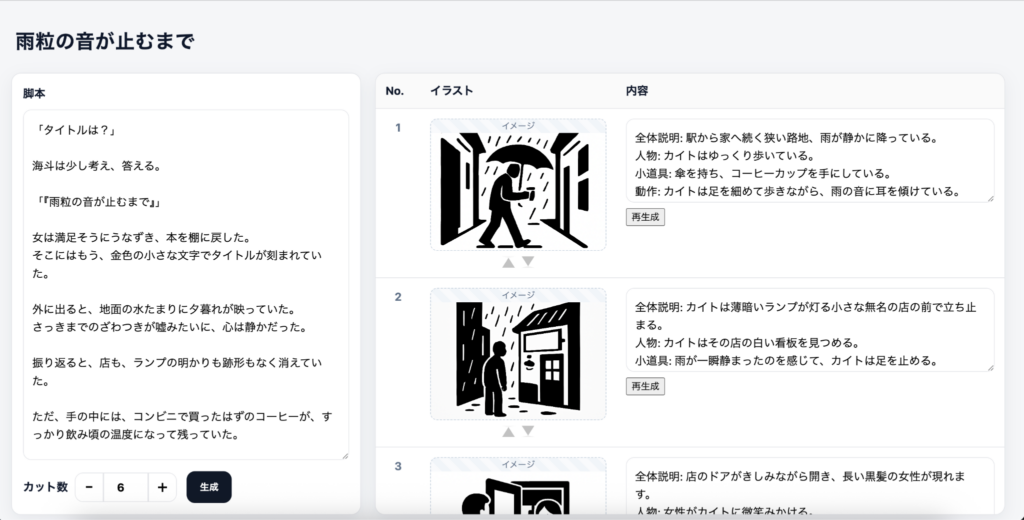Click 再生成 for cut 2
Image resolution: width=1024 pixels, height=520 pixels.
645,386
